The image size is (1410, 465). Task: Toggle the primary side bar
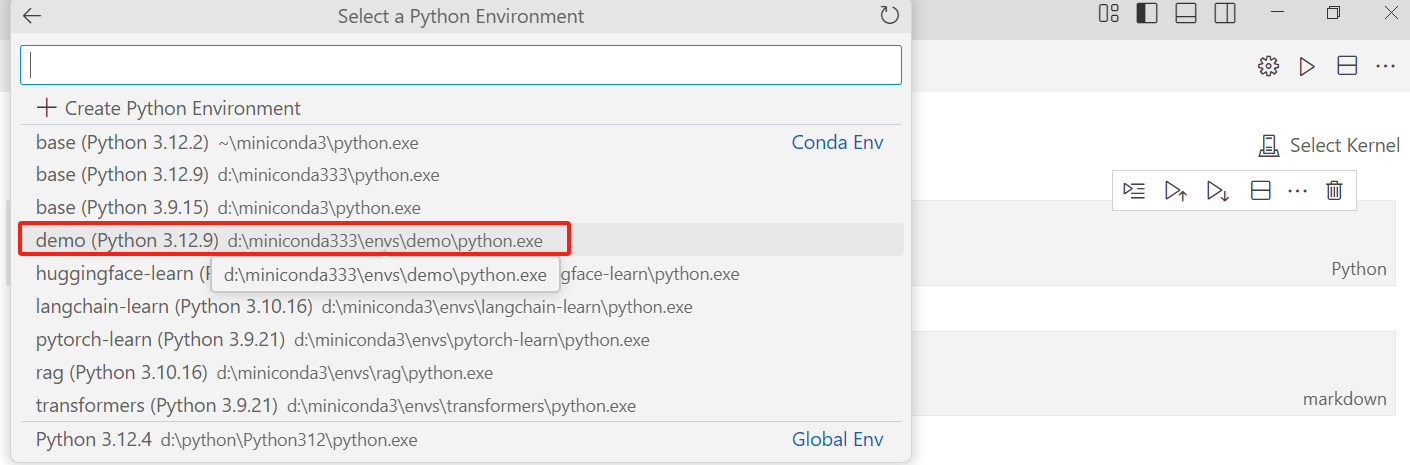pyautogui.click(x=1147, y=14)
